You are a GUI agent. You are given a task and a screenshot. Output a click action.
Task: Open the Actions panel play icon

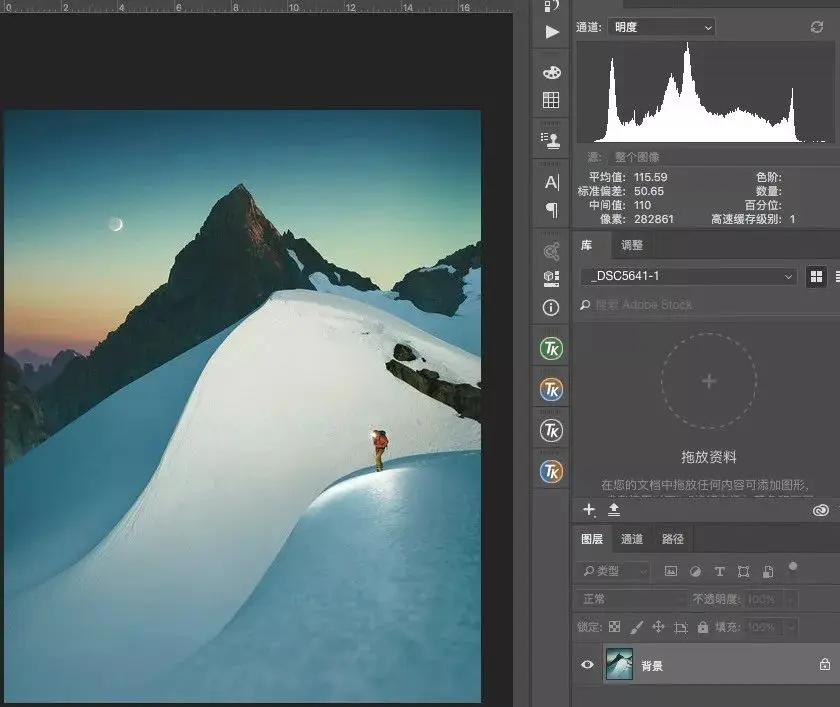(x=552, y=32)
